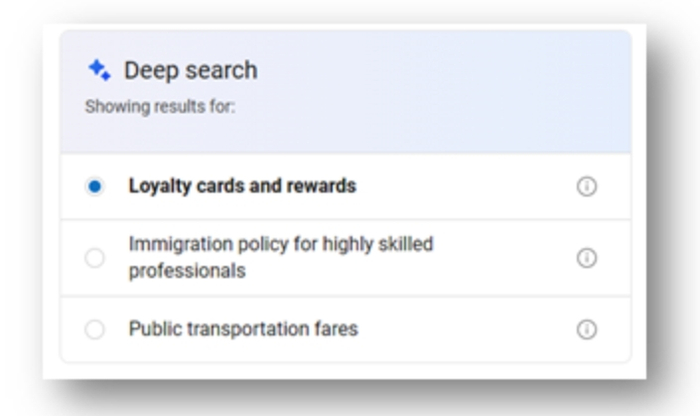Select the Loyalty cards and rewards radio button
Viewport: 700px width, 416px height.
coord(94,187)
